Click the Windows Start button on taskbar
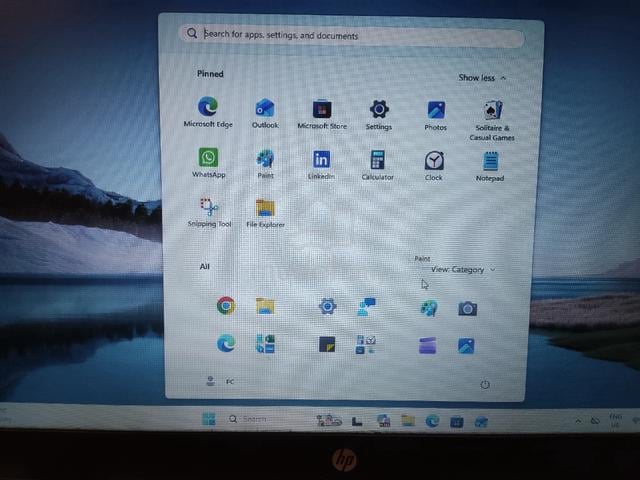This screenshot has width=640, height=480. (x=209, y=419)
